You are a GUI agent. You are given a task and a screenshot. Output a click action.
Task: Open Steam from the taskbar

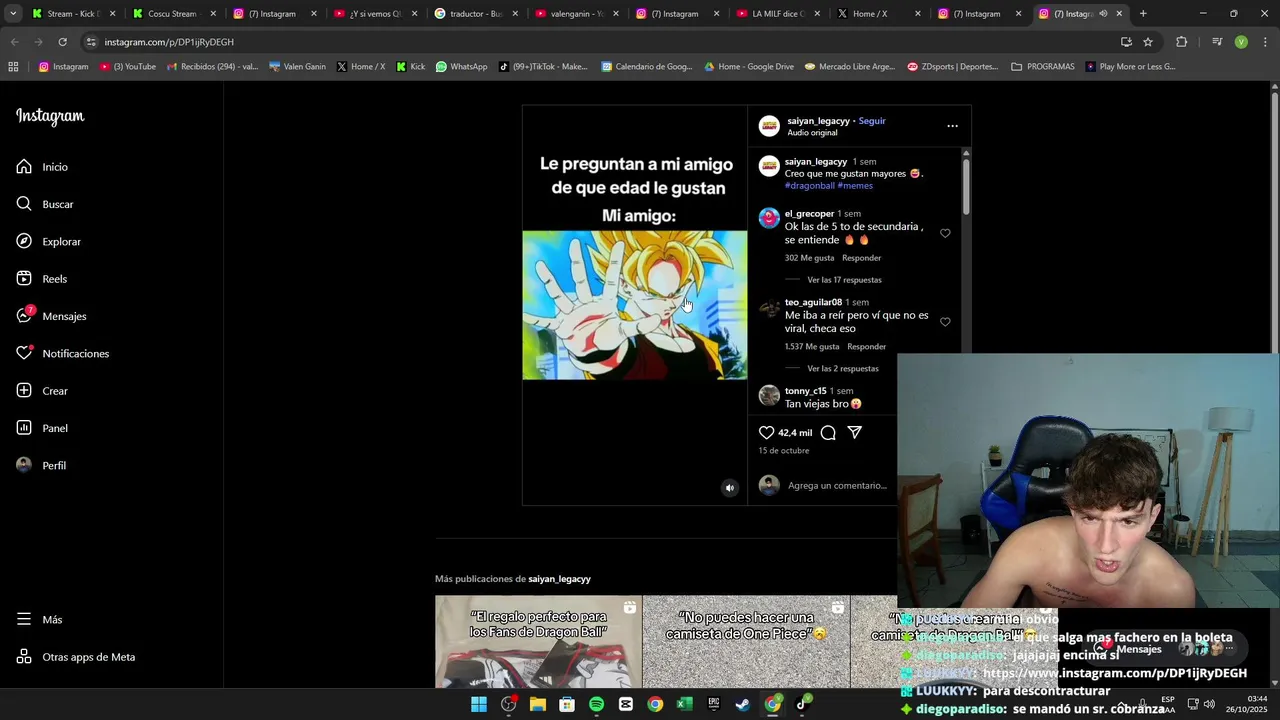click(742, 704)
